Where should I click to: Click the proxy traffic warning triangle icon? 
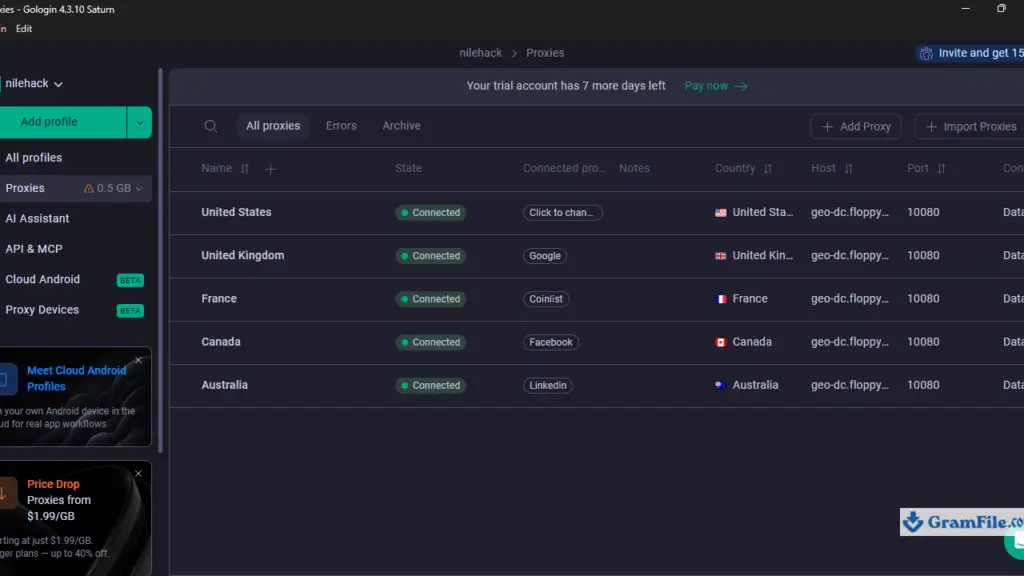tap(88, 189)
